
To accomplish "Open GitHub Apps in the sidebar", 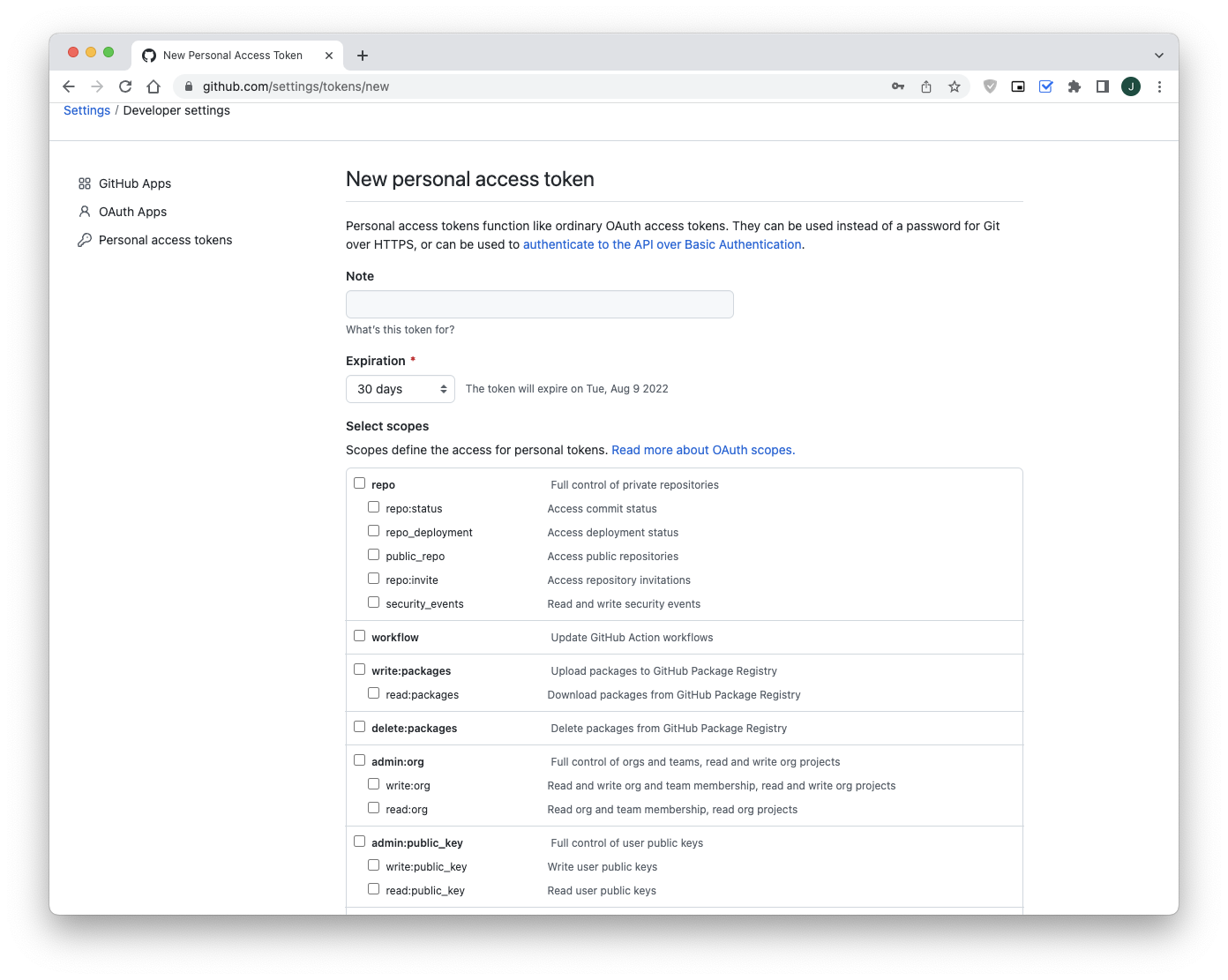I will click(135, 183).
